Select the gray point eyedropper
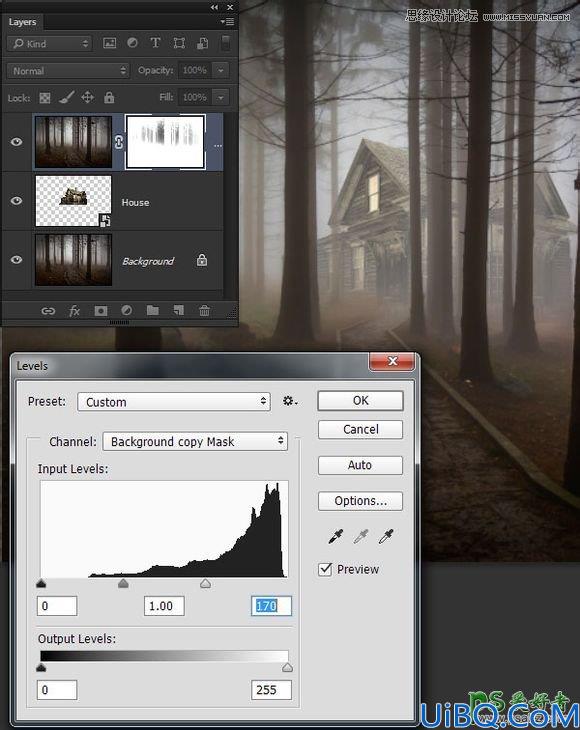This screenshot has height=730, width=580. click(360, 537)
